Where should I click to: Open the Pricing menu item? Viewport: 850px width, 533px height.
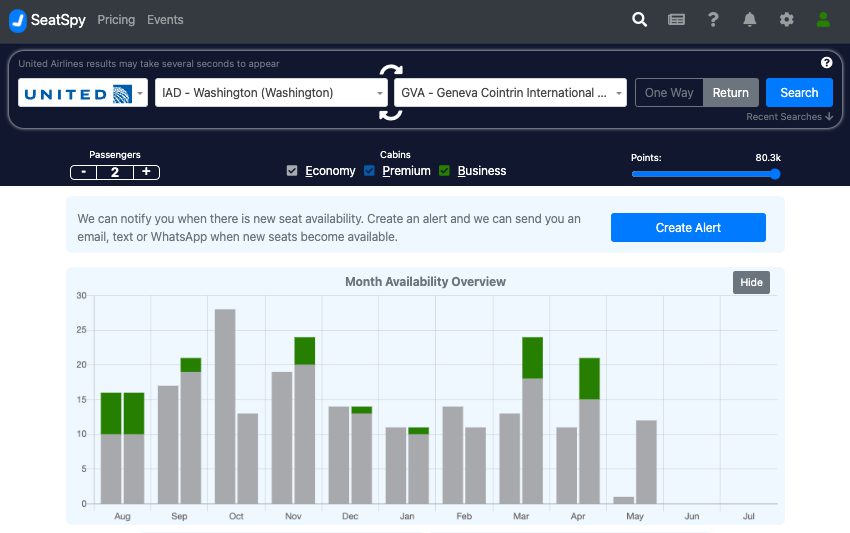click(x=116, y=20)
